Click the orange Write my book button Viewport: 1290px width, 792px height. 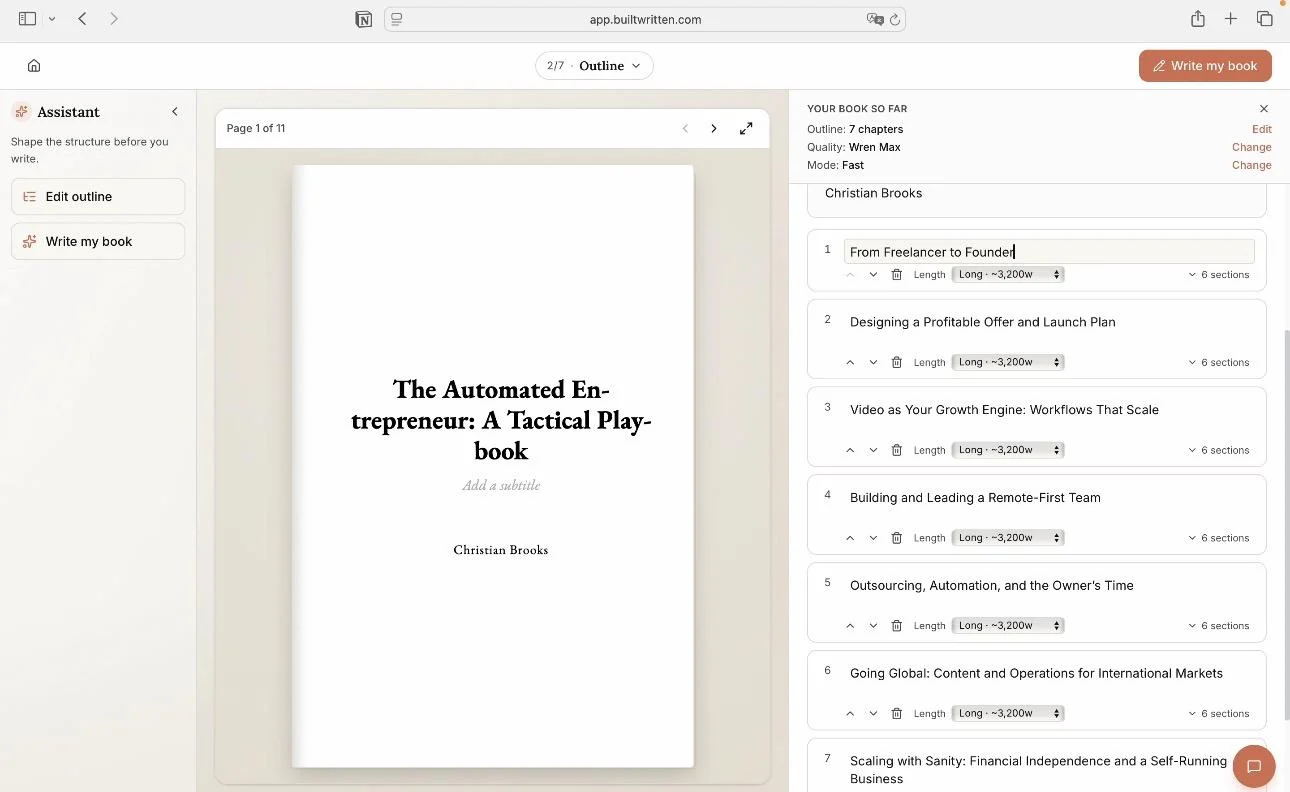pyautogui.click(x=1205, y=66)
